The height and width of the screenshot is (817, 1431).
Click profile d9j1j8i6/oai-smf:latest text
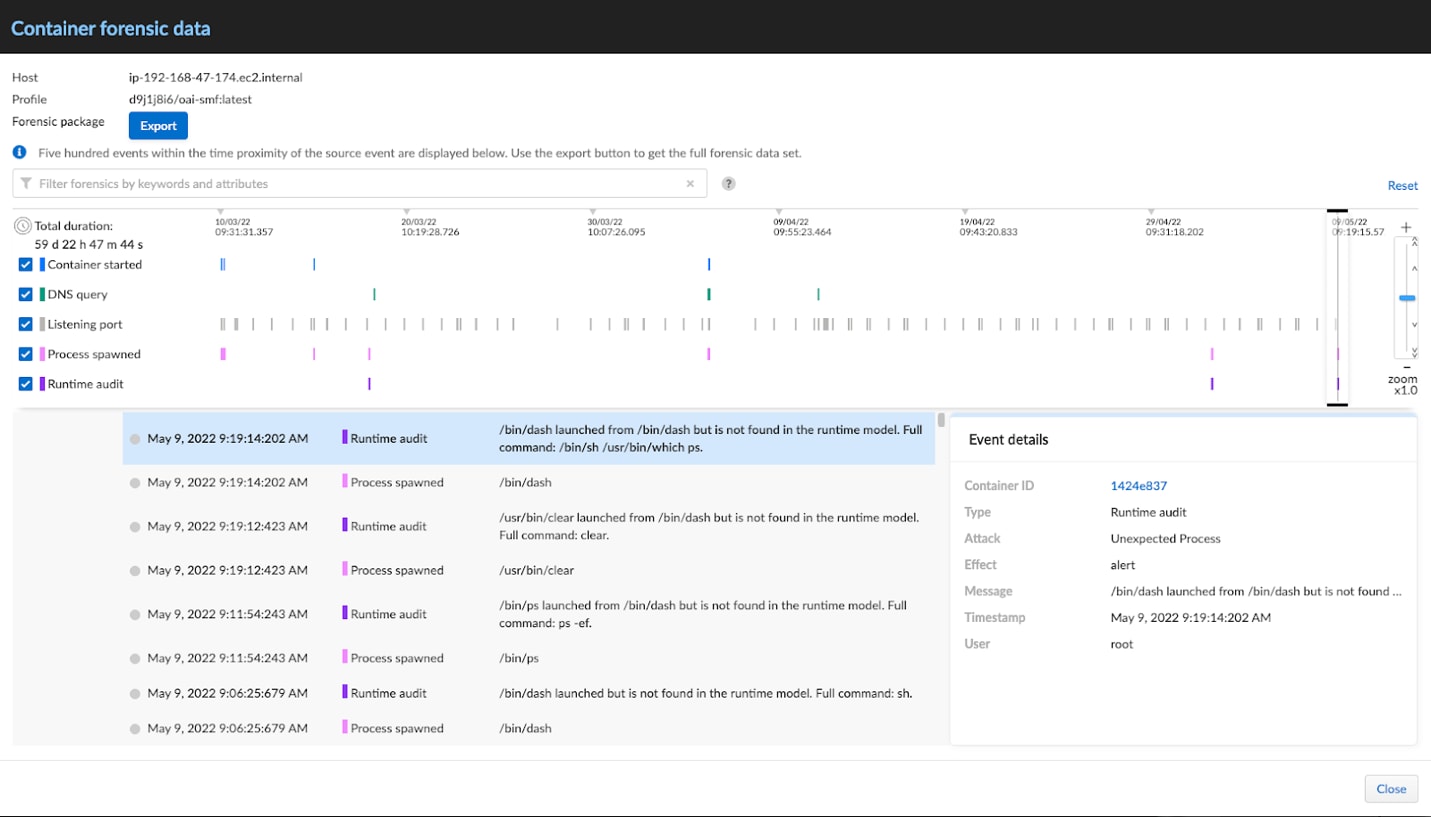[190, 99]
